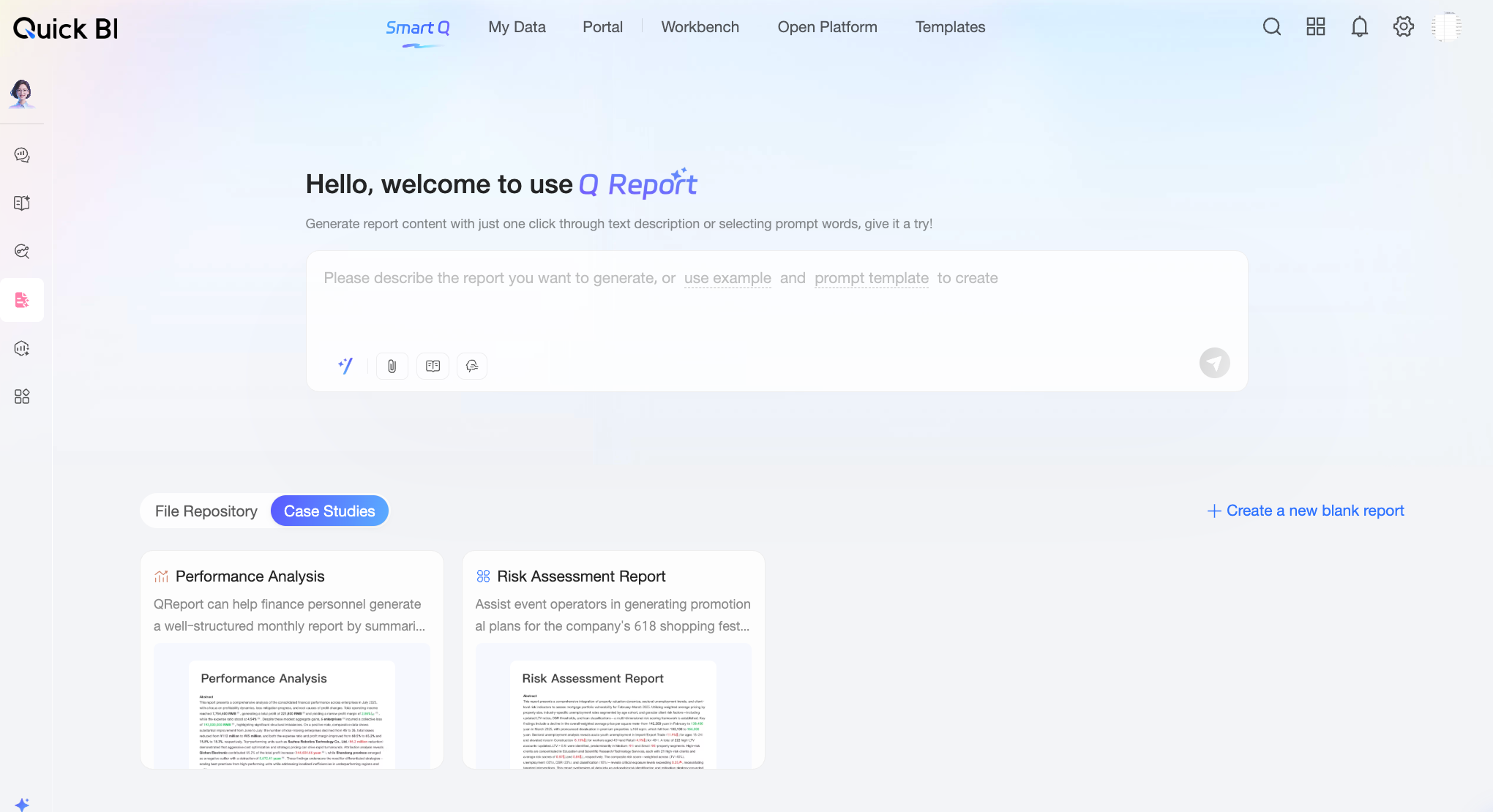
Task: Click the head-shaped icon in the prompt toolbar
Action: coord(472,366)
